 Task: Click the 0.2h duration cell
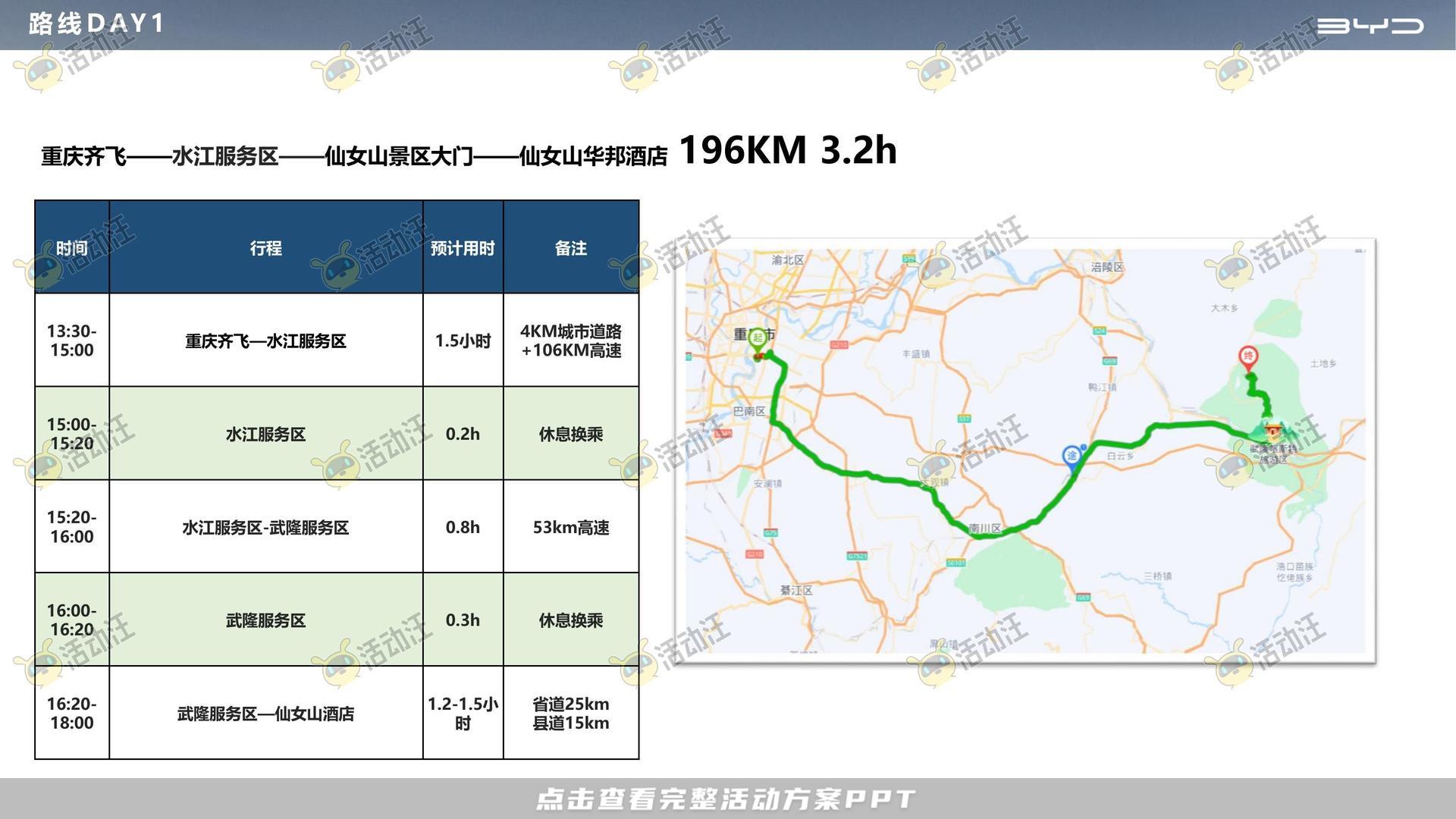pyautogui.click(x=463, y=434)
